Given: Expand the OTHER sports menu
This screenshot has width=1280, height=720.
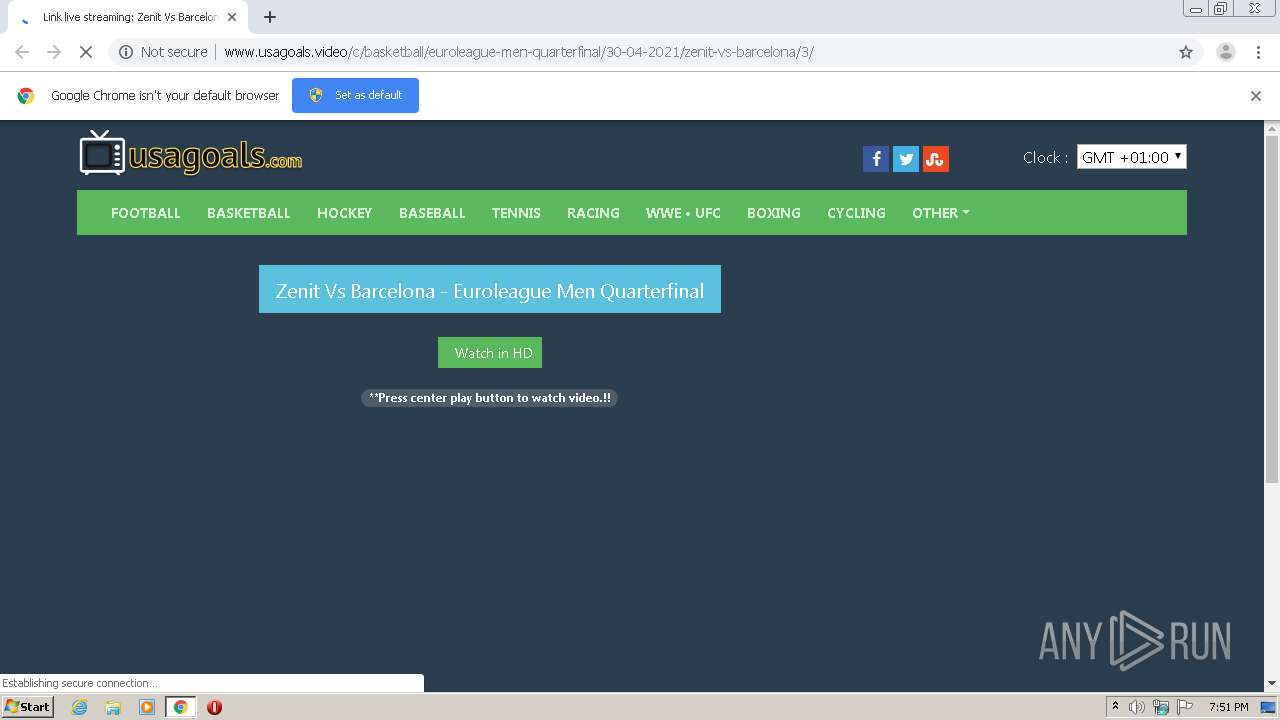Looking at the screenshot, I should tap(940, 213).
